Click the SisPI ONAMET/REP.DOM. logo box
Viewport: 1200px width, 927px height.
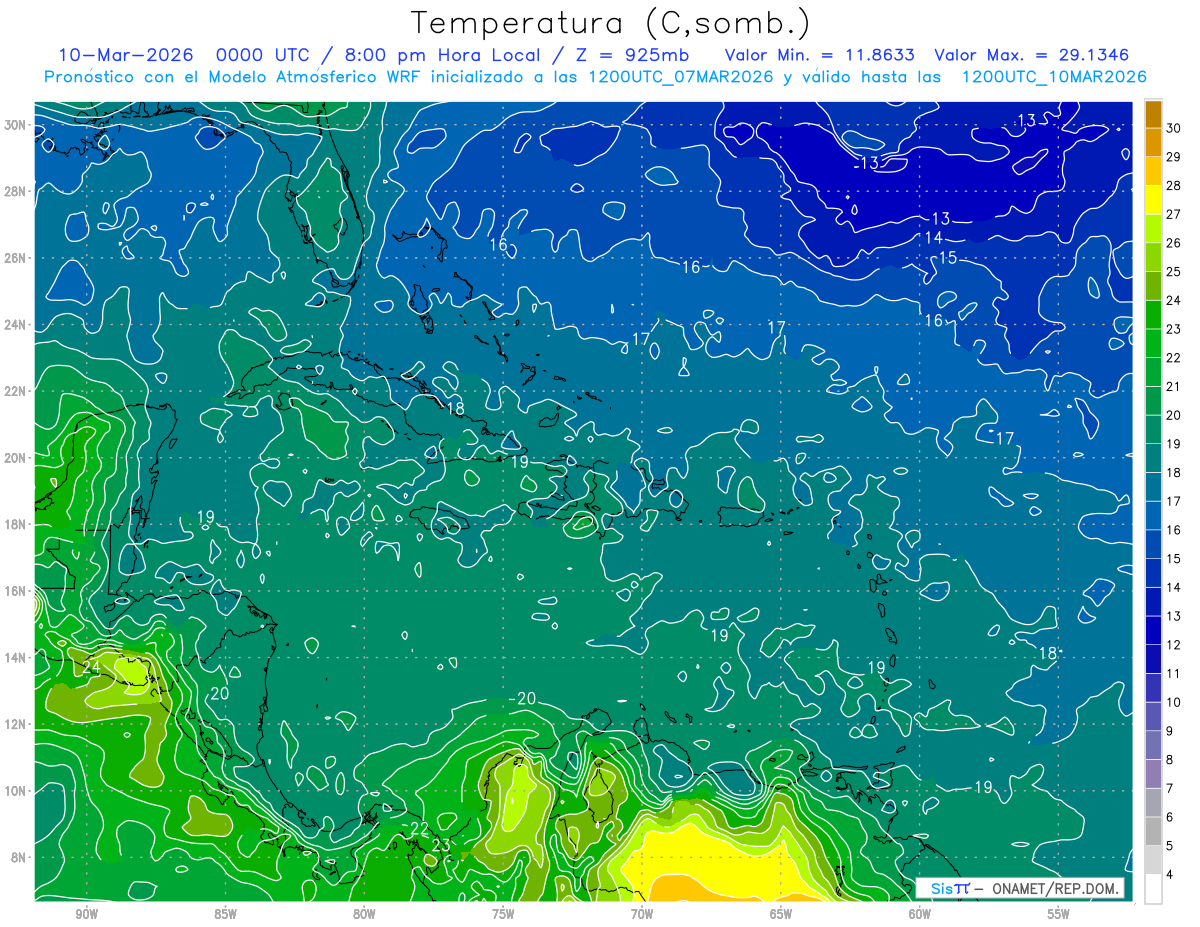[1020, 888]
